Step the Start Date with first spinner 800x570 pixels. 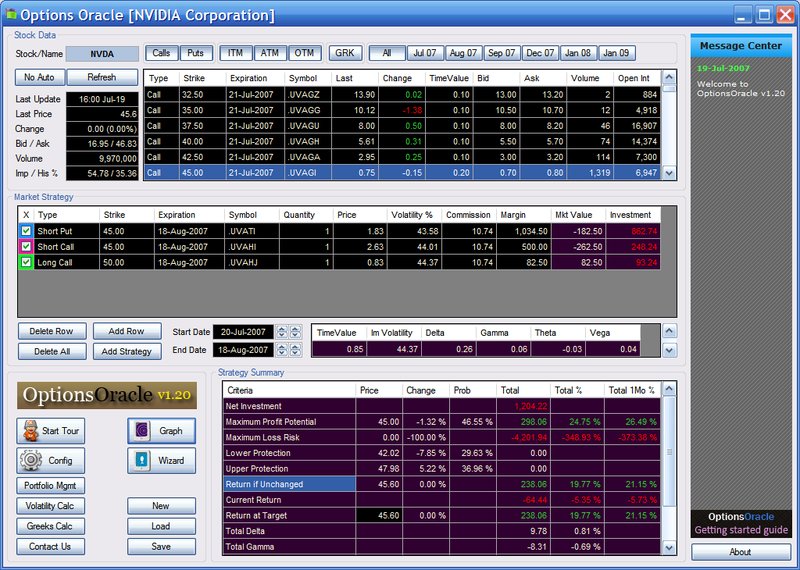point(282,332)
